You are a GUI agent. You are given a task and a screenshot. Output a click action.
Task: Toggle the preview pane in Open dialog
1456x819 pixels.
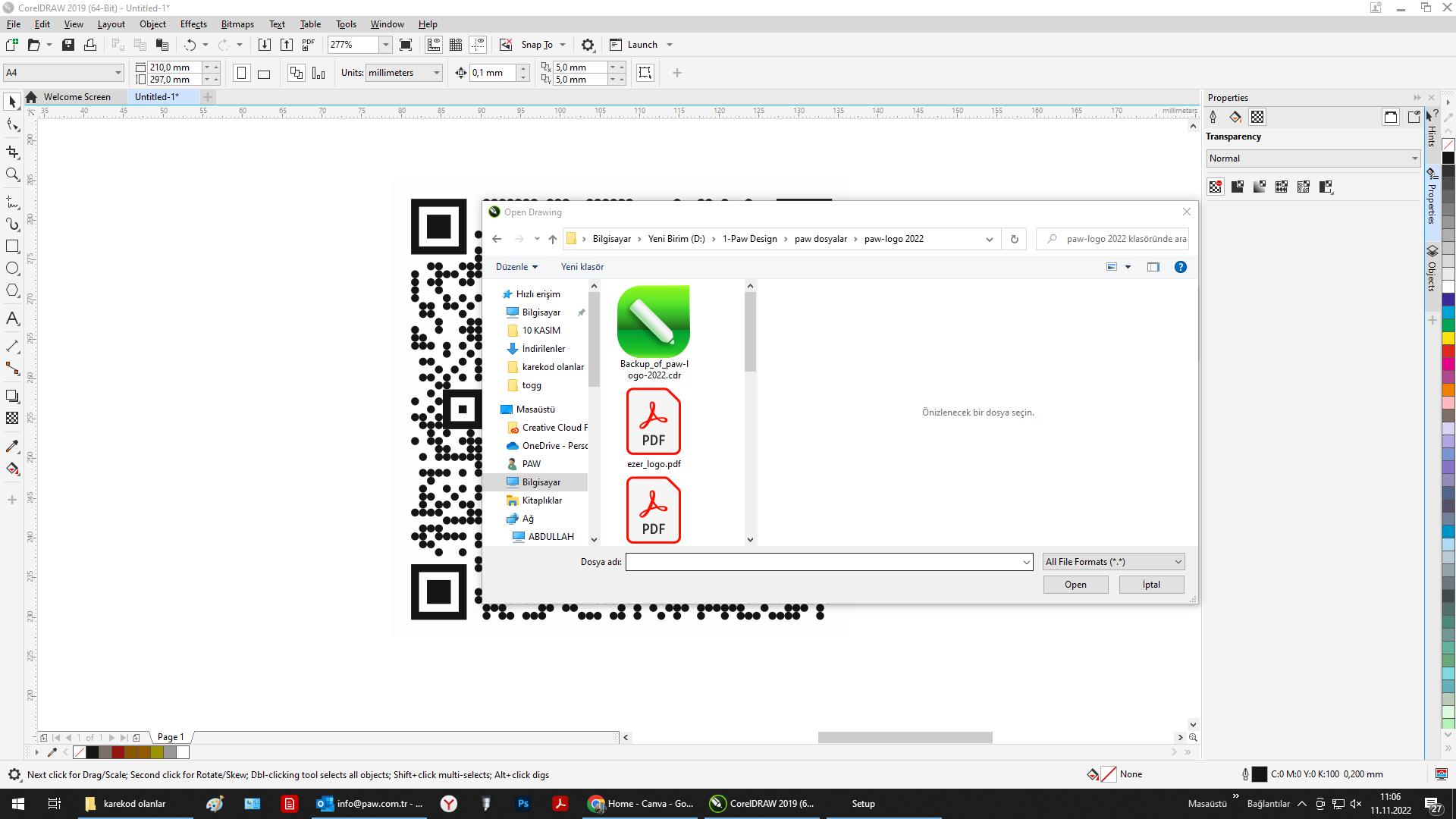(1153, 267)
